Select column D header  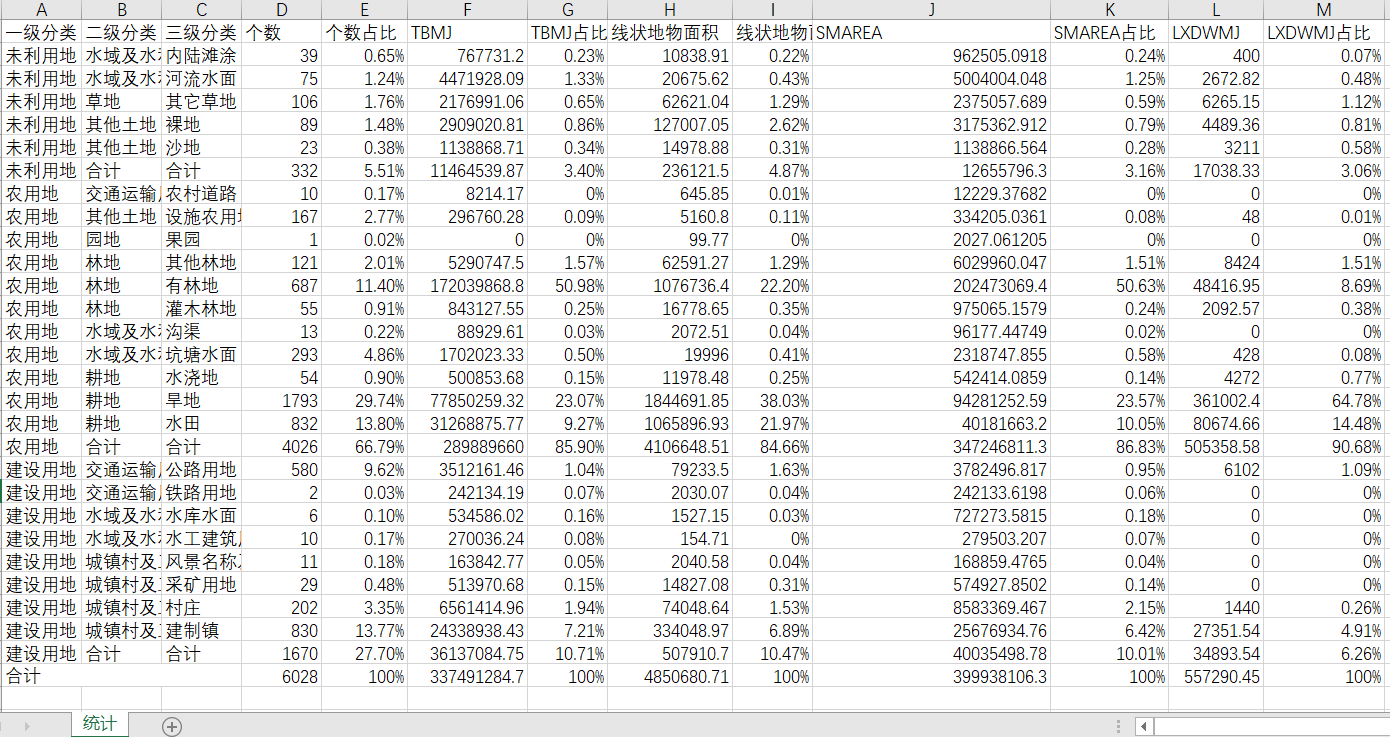coord(281,10)
